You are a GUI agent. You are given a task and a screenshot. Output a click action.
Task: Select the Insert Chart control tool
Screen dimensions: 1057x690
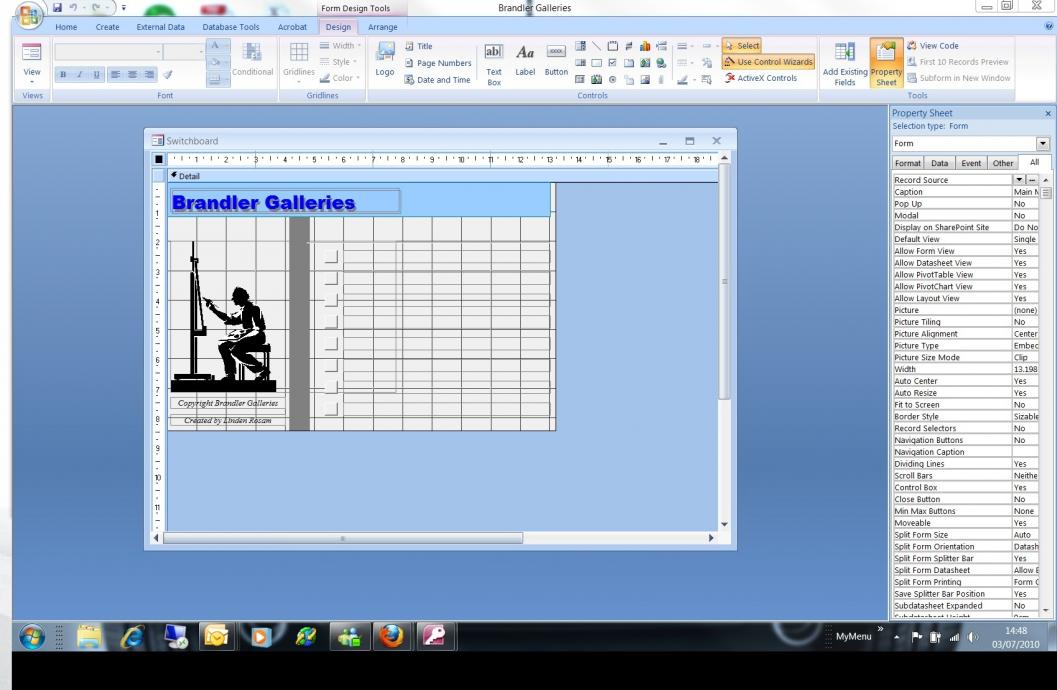click(645, 46)
